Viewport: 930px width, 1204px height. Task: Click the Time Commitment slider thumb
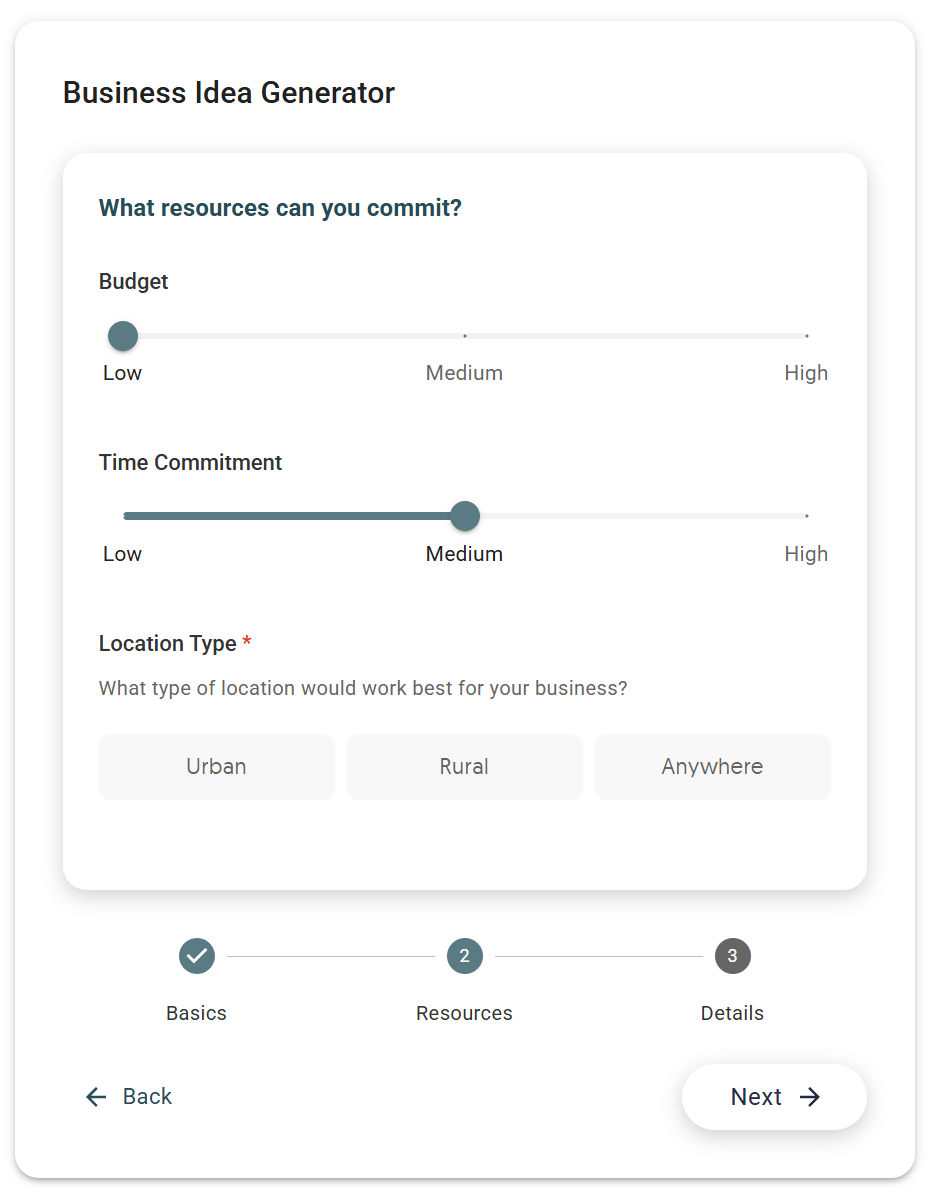[465, 516]
